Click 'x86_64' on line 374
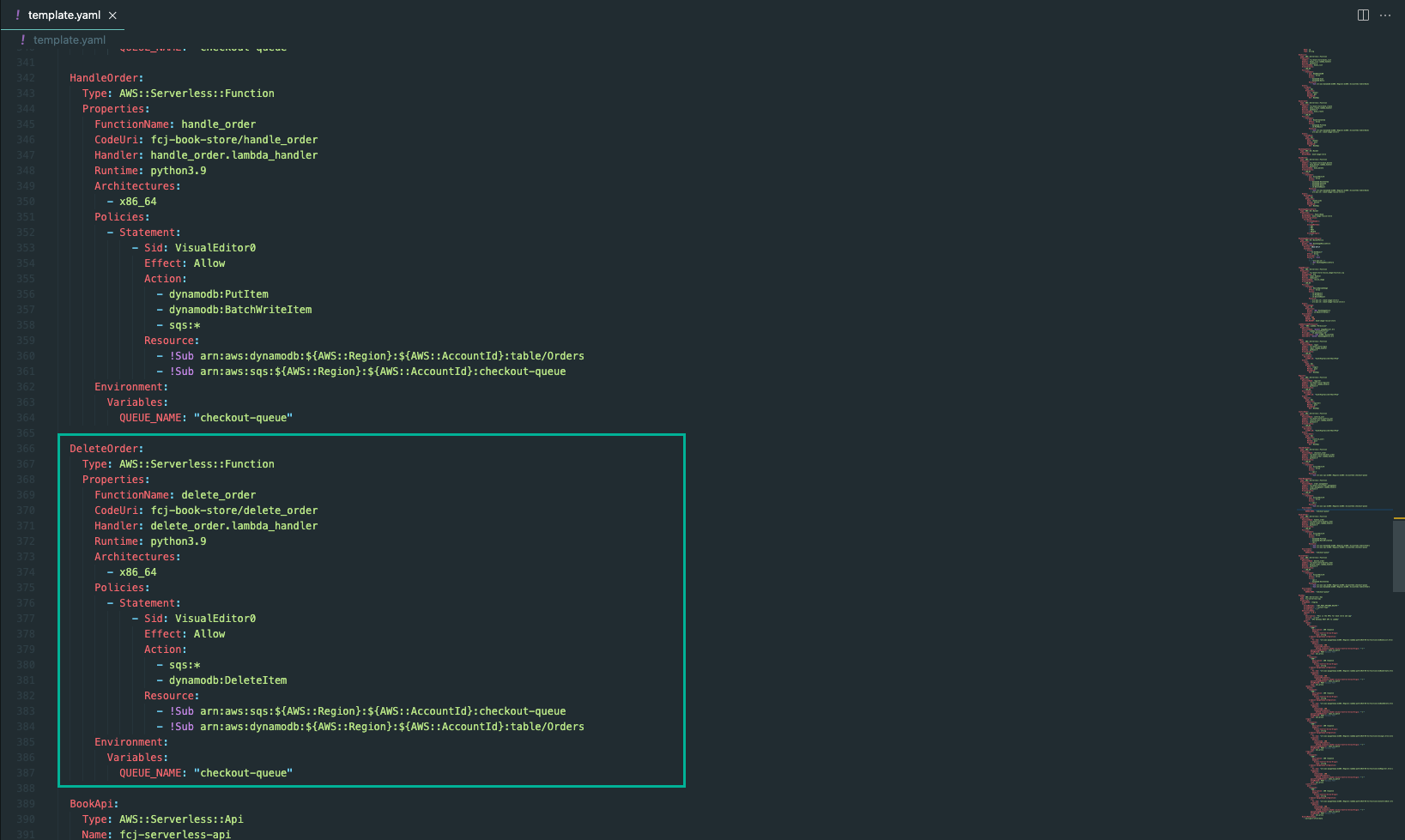 pyautogui.click(x=138, y=572)
